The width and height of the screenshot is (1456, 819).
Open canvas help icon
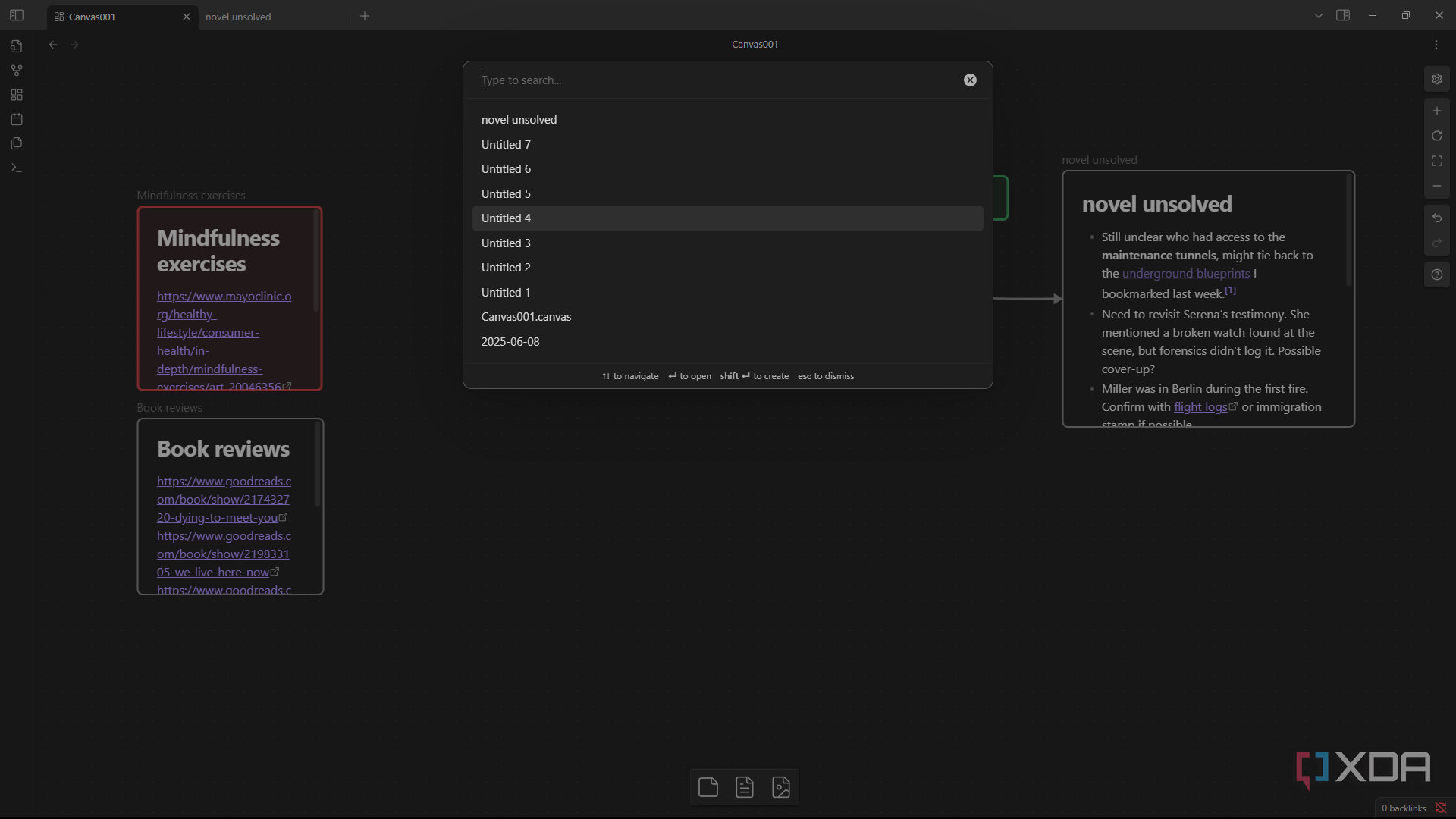click(x=1437, y=275)
